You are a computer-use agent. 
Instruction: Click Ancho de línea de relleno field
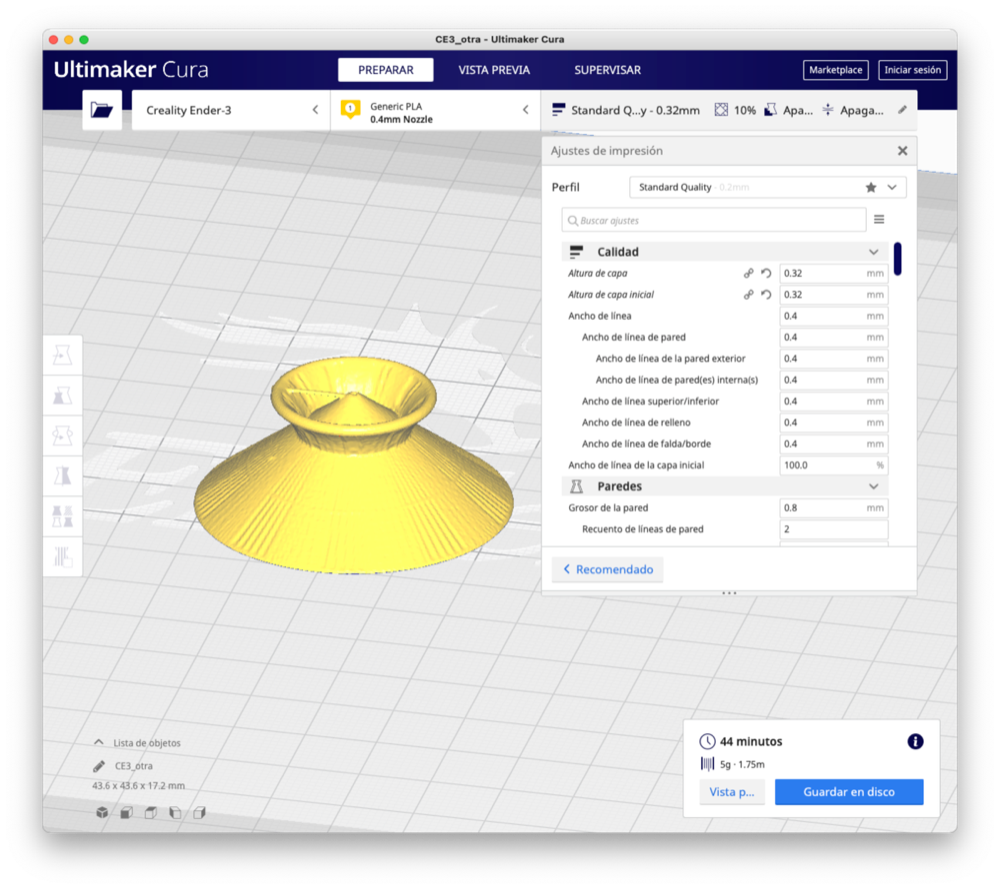pyautogui.click(x=834, y=423)
